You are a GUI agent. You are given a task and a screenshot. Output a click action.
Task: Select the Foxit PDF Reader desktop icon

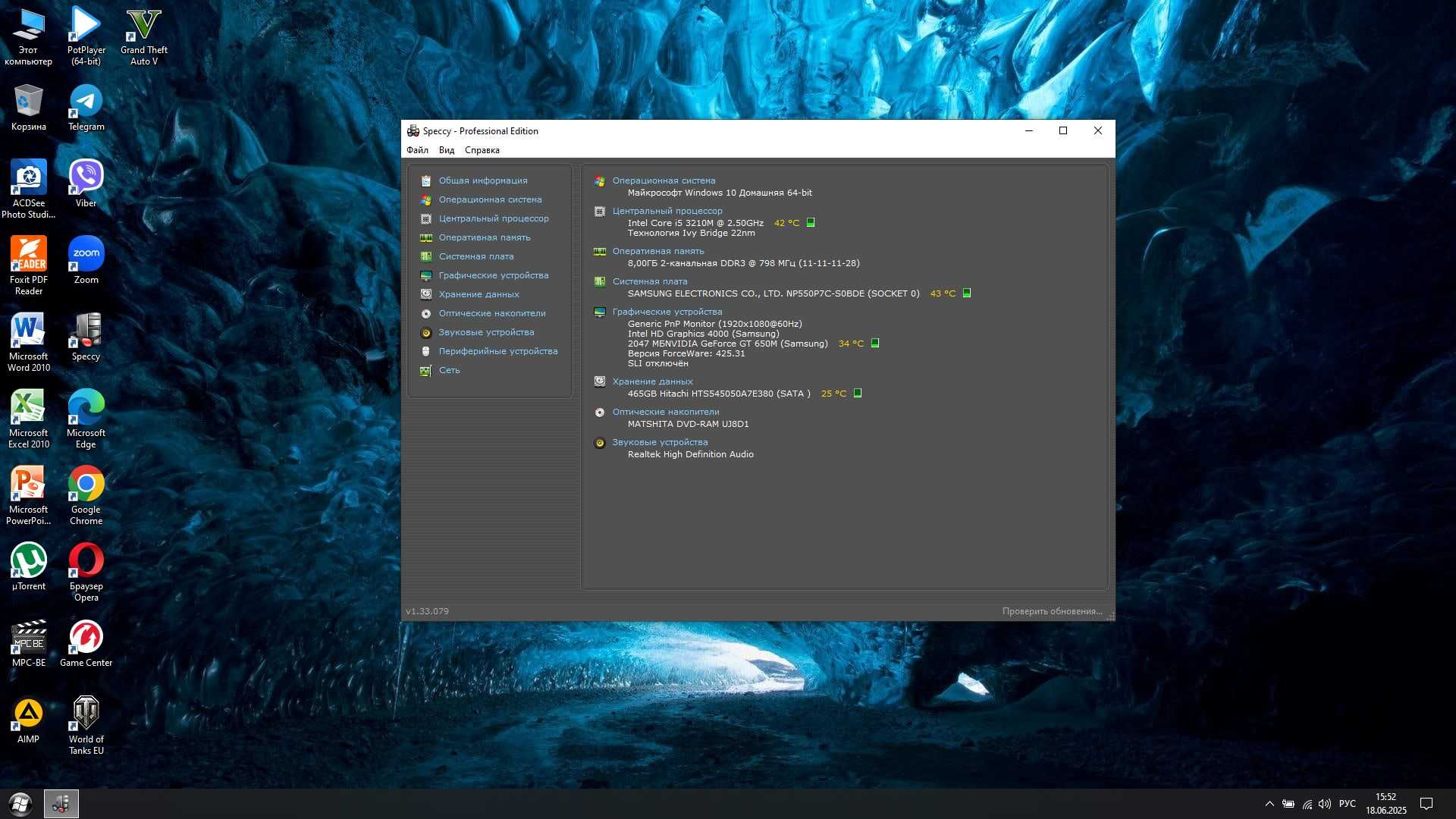click(29, 266)
